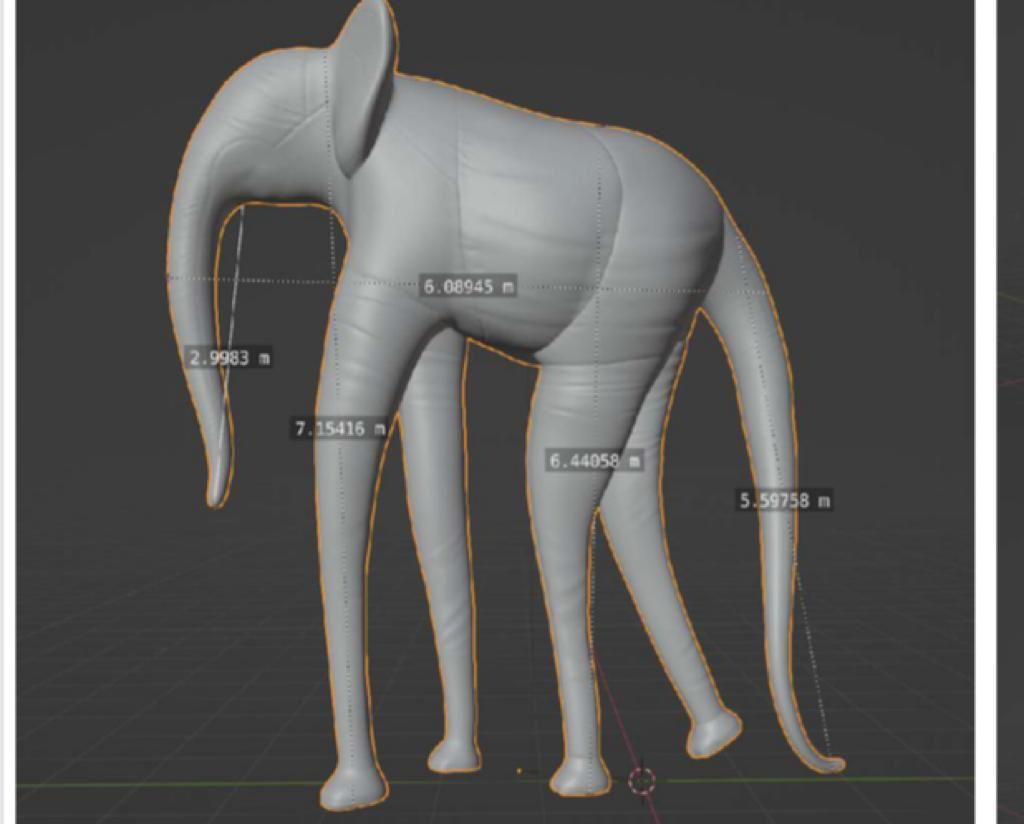Image resolution: width=1024 pixels, height=824 pixels.
Task: Select the elephant's ear
Action: pos(362,85)
